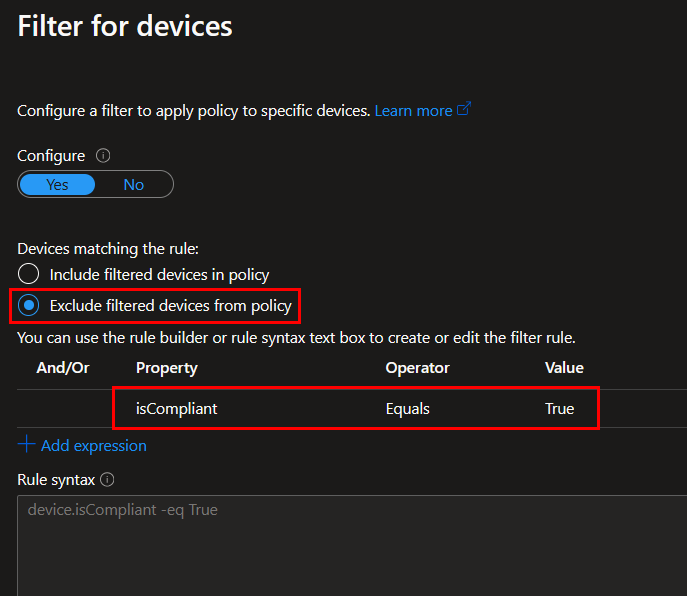This screenshot has height=596, width=687.
Task: Click the Add expression link
Action: point(93,445)
